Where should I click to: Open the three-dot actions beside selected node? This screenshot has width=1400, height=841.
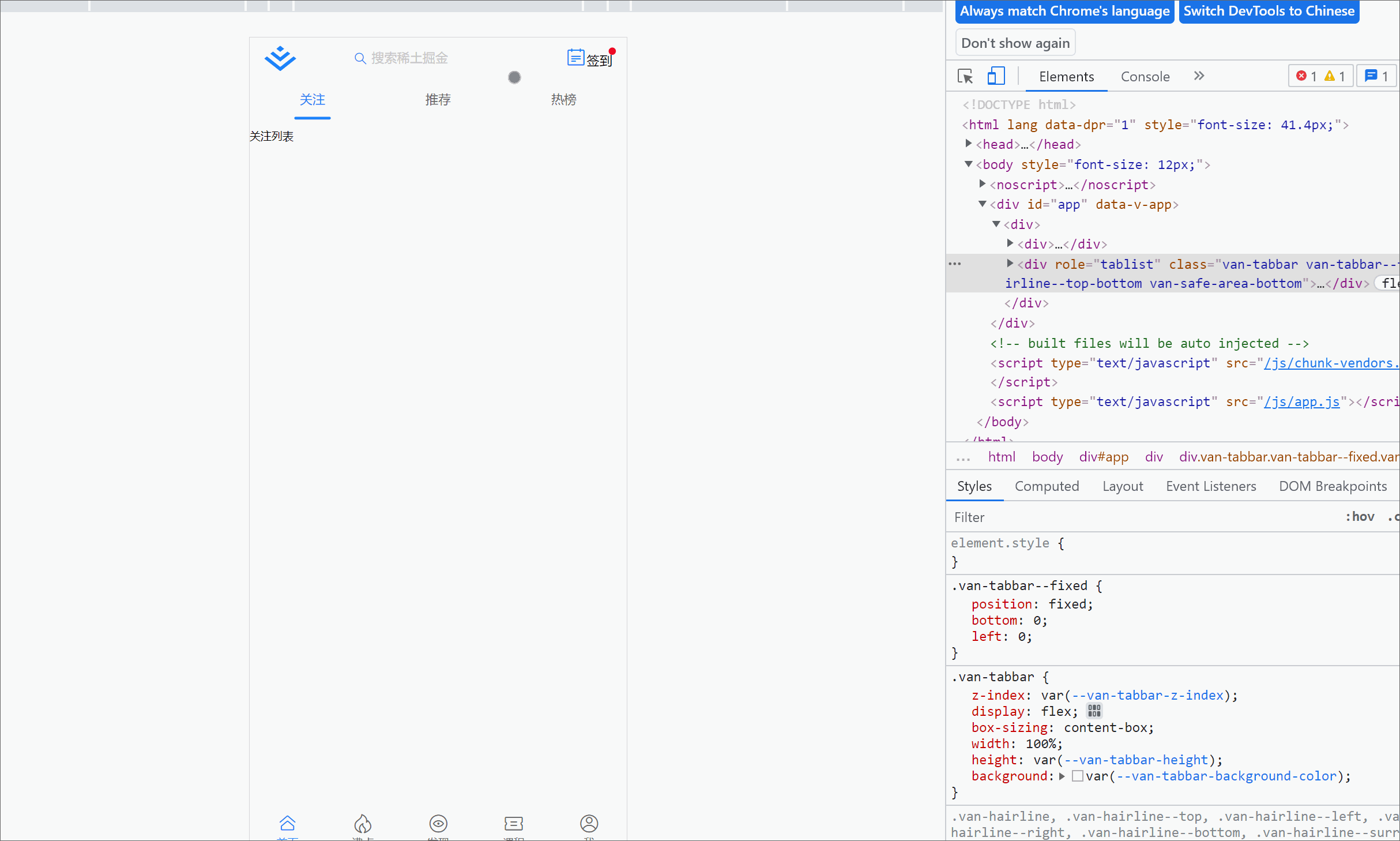tap(955, 264)
